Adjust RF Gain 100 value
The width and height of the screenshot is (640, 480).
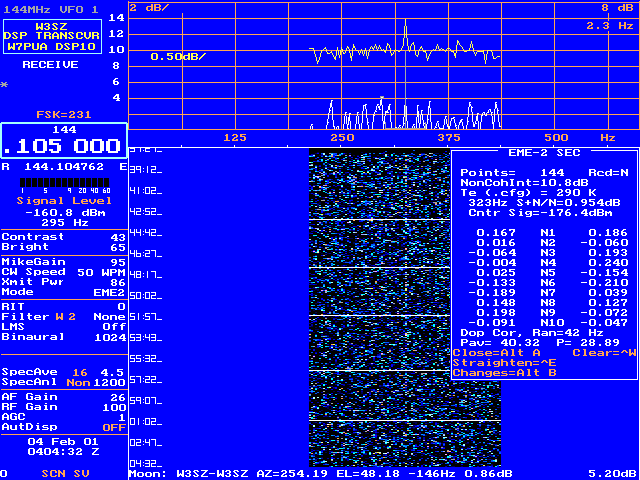pos(64,407)
